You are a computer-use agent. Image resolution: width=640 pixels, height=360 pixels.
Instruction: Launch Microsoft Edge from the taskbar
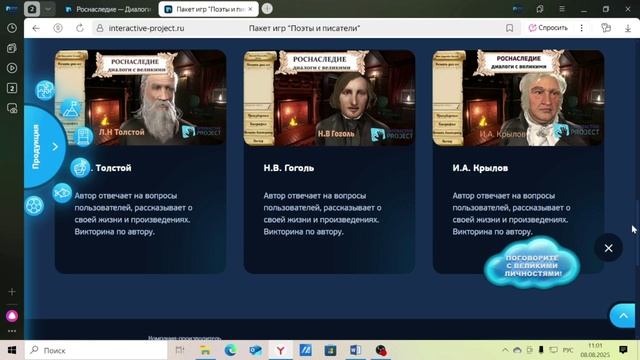tap(230, 350)
